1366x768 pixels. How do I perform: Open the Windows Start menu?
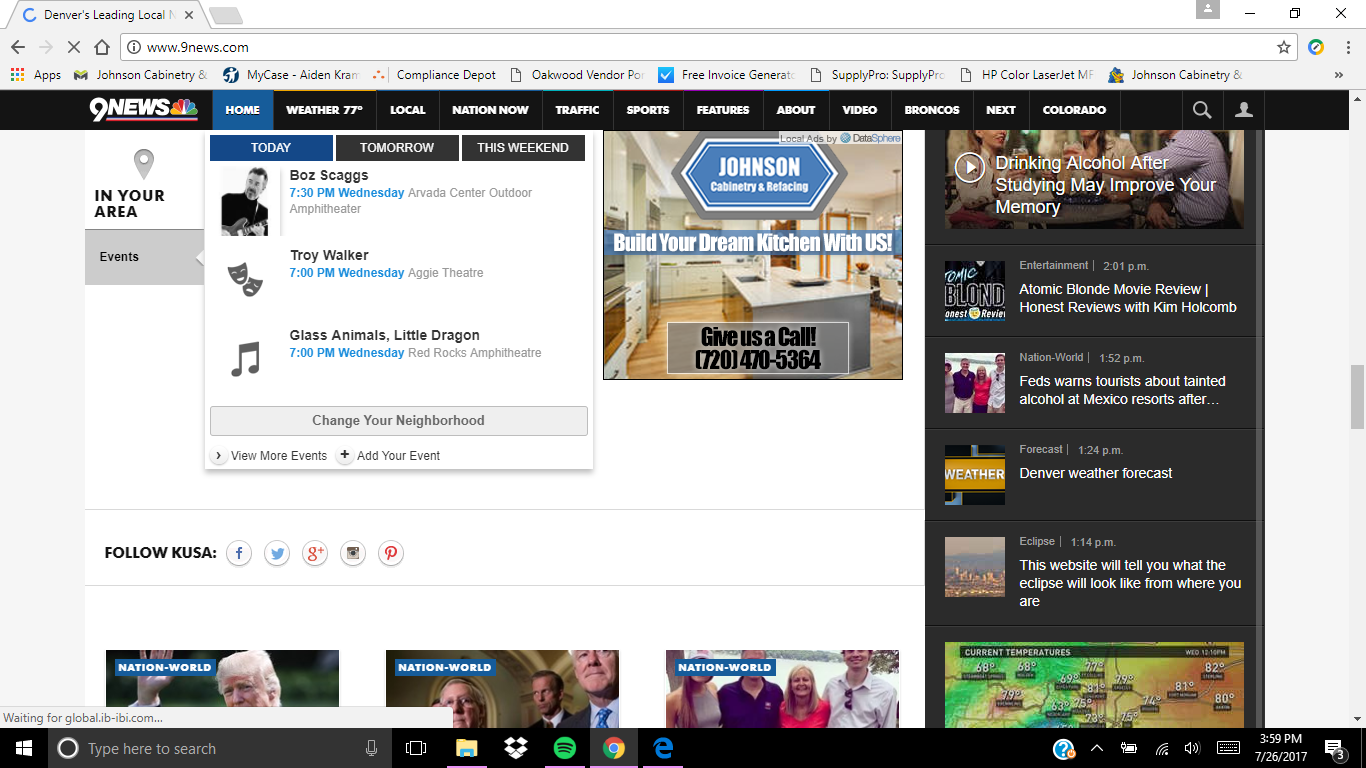[24, 748]
